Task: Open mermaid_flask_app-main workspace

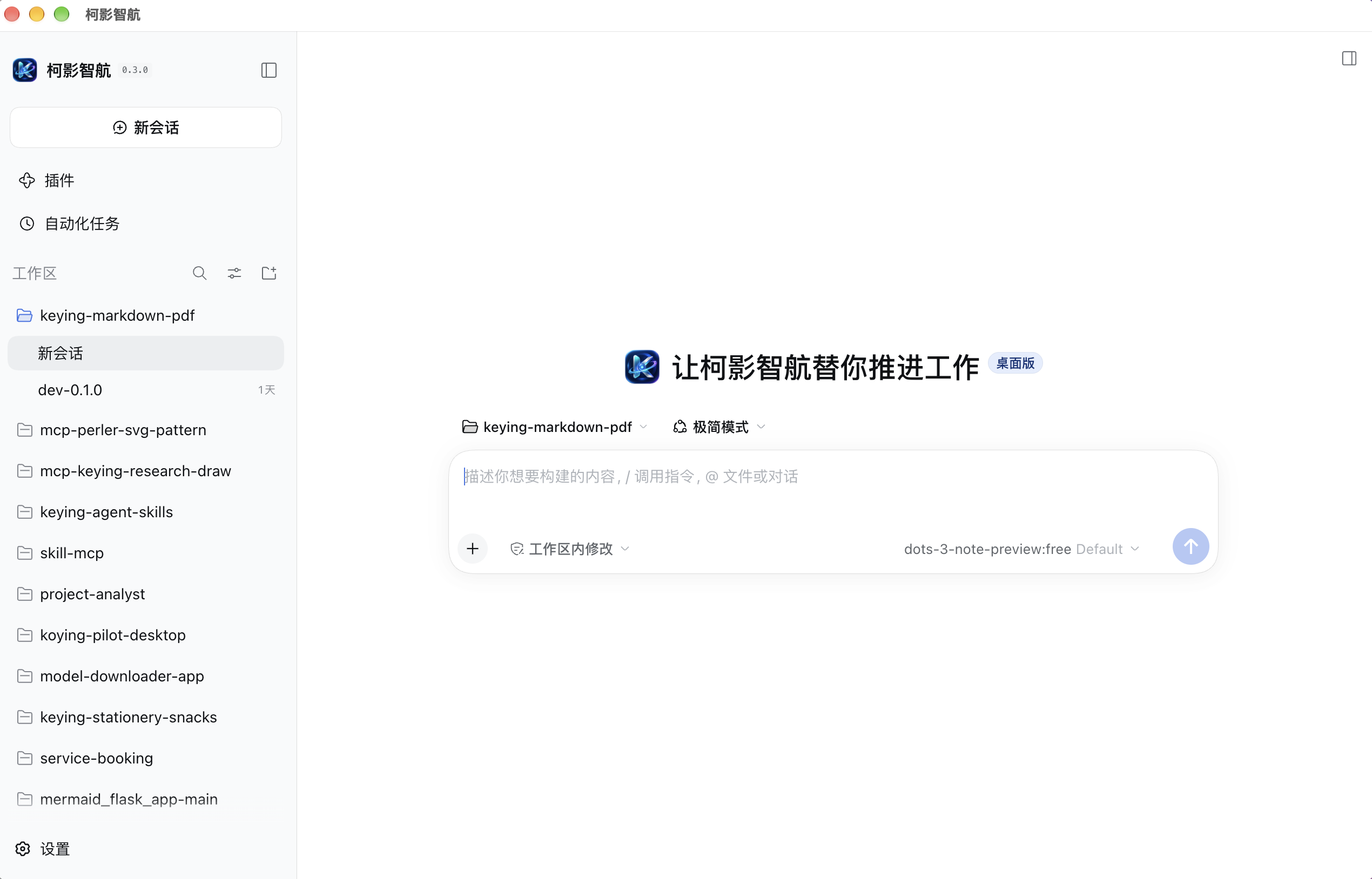Action: (146, 799)
